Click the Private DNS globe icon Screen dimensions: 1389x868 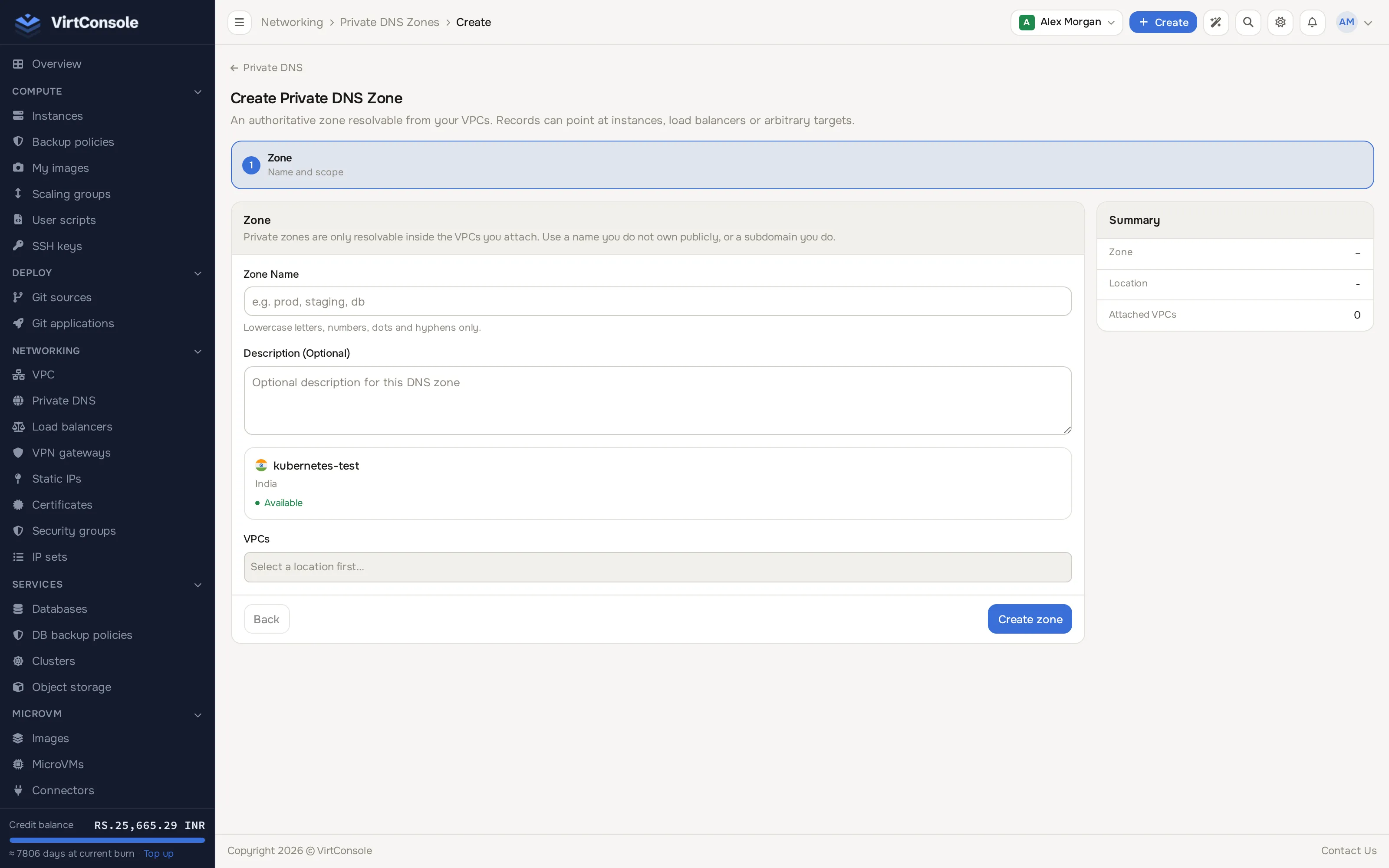tap(18, 401)
